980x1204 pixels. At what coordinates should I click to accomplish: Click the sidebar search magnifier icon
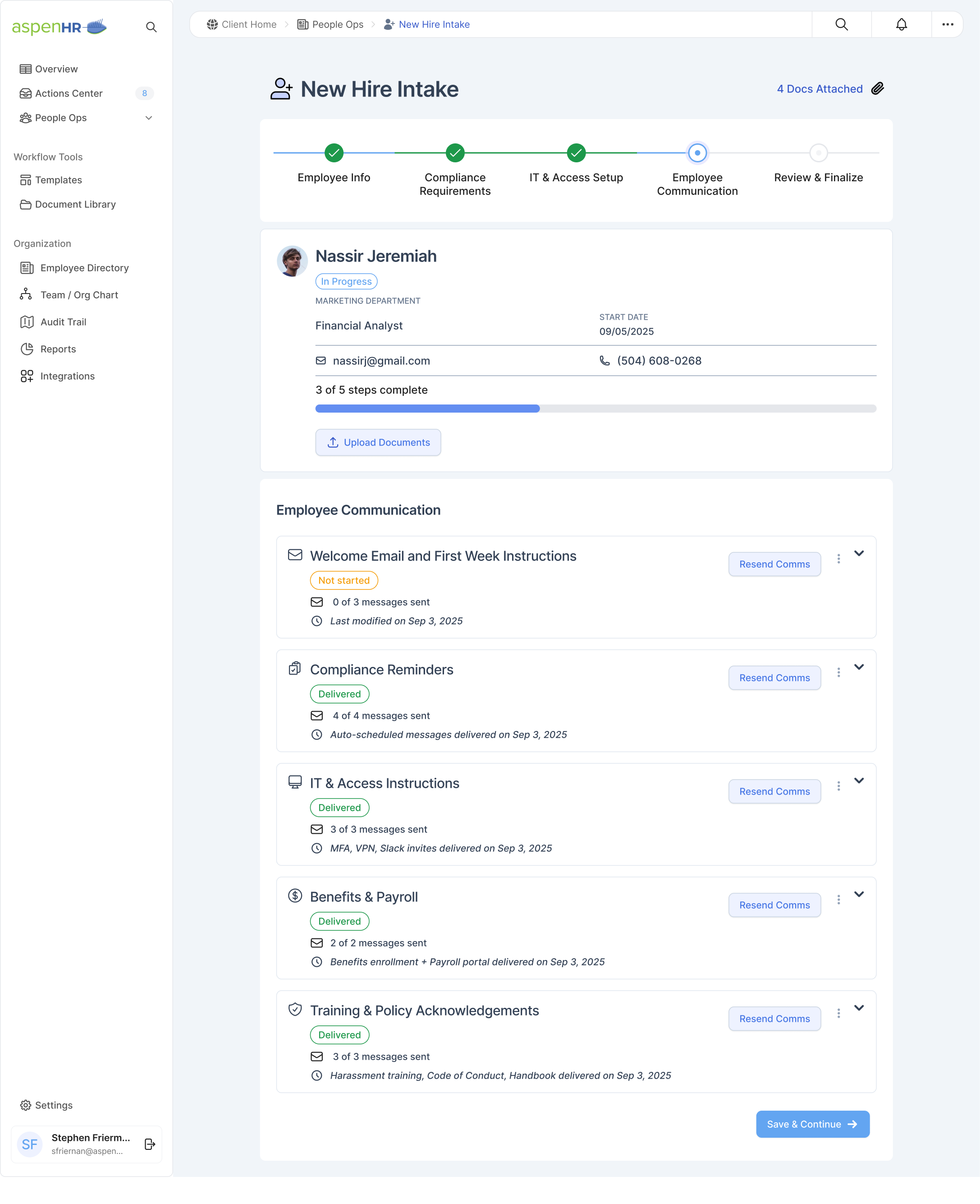[x=151, y=27]
